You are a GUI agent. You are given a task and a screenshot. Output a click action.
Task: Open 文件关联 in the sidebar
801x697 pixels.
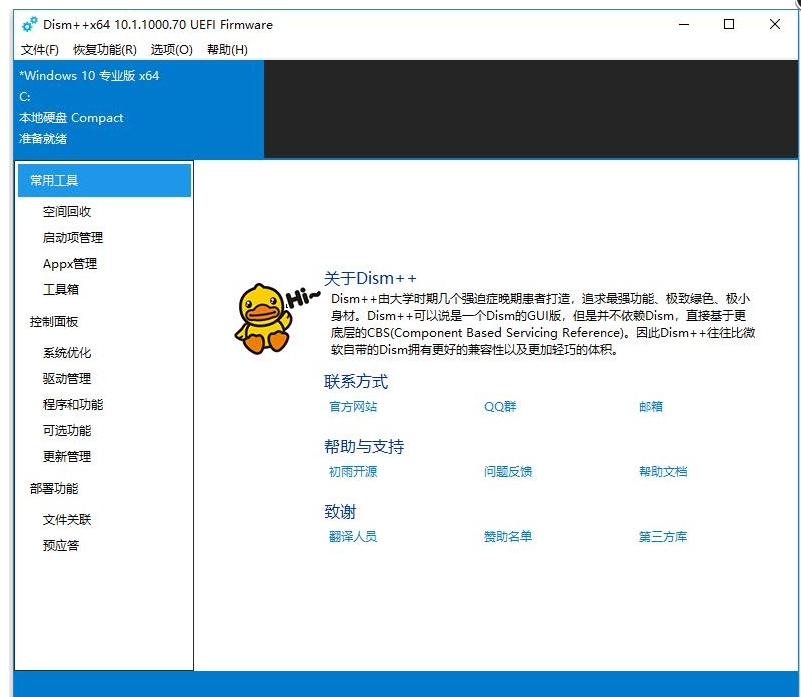pos(66,520)
